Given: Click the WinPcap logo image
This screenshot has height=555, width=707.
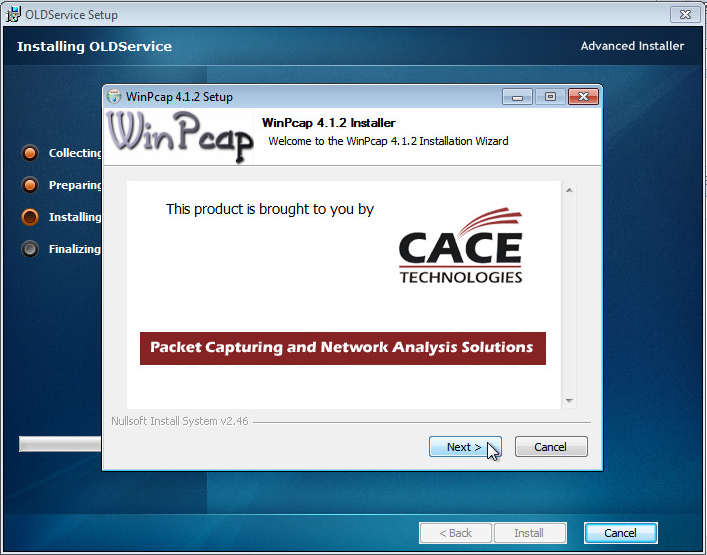Looking at the screenshot, I should (x=179, y=136).
